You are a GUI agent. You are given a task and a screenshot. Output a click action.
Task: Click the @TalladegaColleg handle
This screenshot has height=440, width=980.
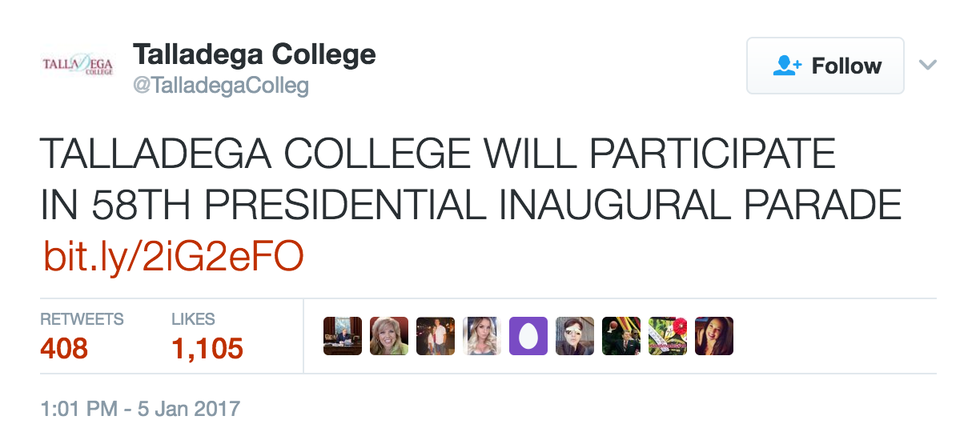221,86
